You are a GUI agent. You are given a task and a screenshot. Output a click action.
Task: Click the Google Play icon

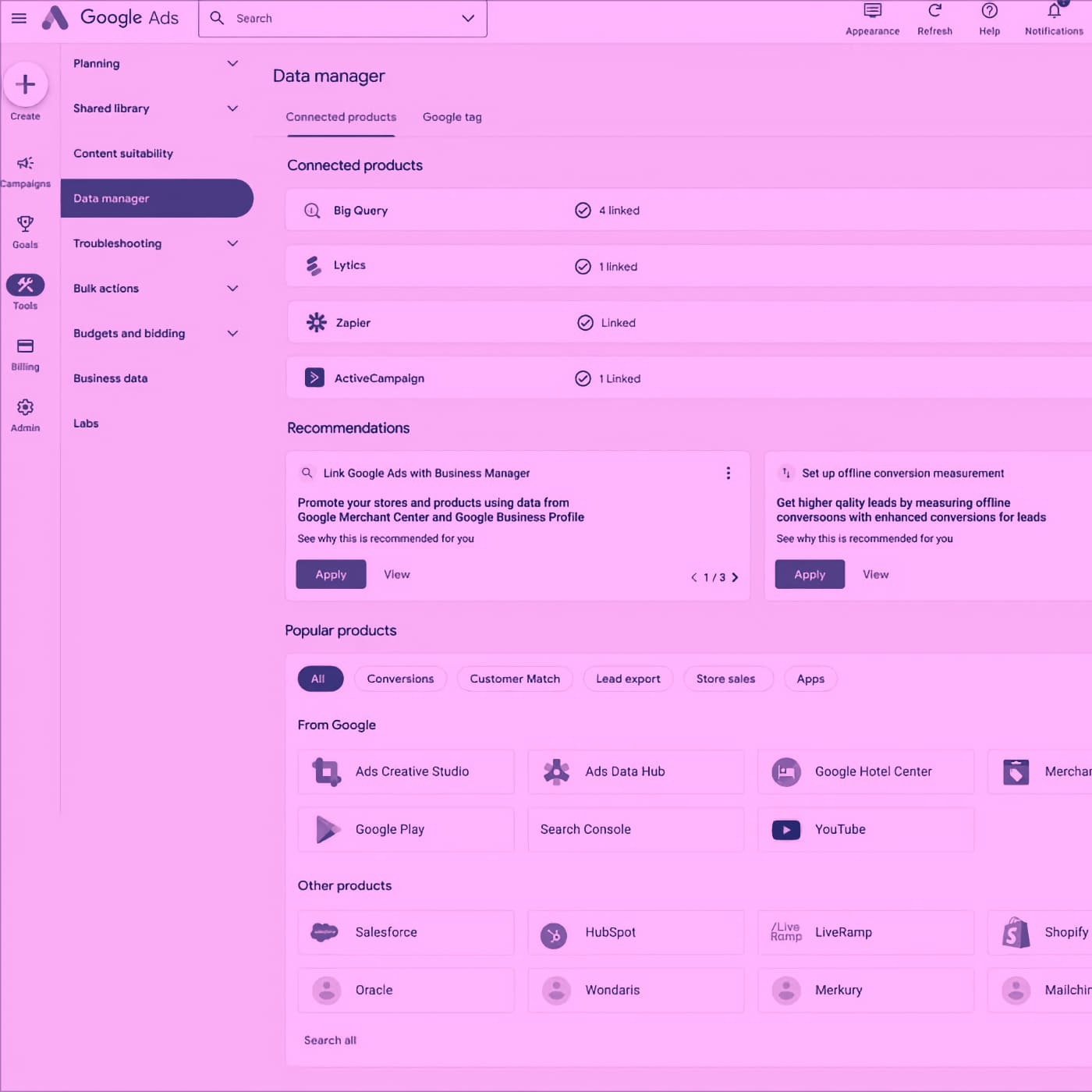pyautogui.click(x=328, y=829)
